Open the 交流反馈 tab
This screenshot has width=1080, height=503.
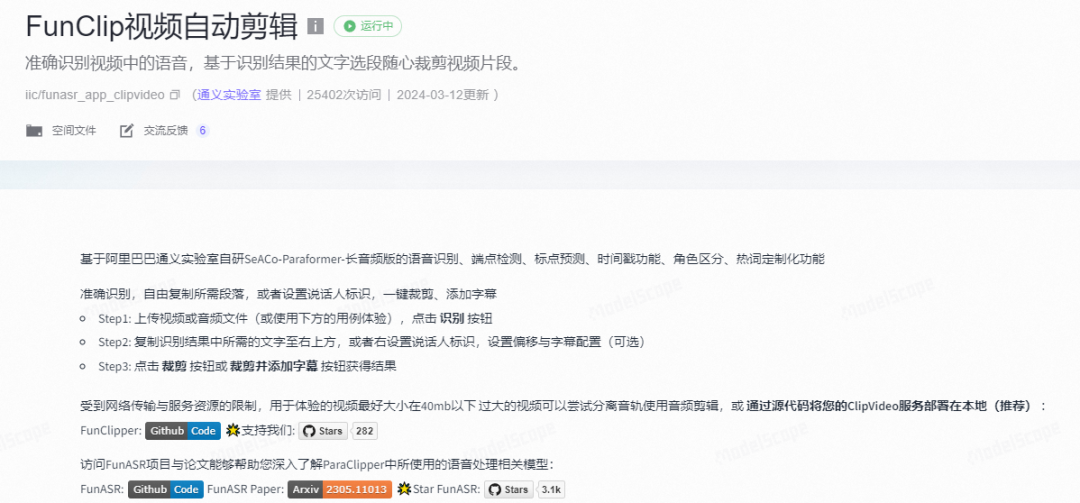165,130
